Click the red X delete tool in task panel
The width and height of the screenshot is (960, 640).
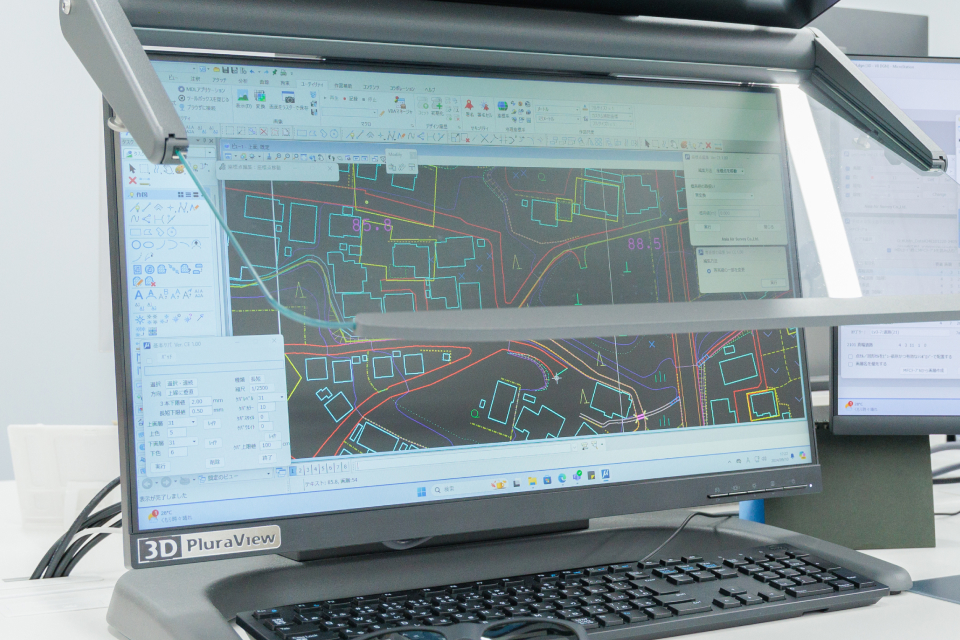point(132,180)
